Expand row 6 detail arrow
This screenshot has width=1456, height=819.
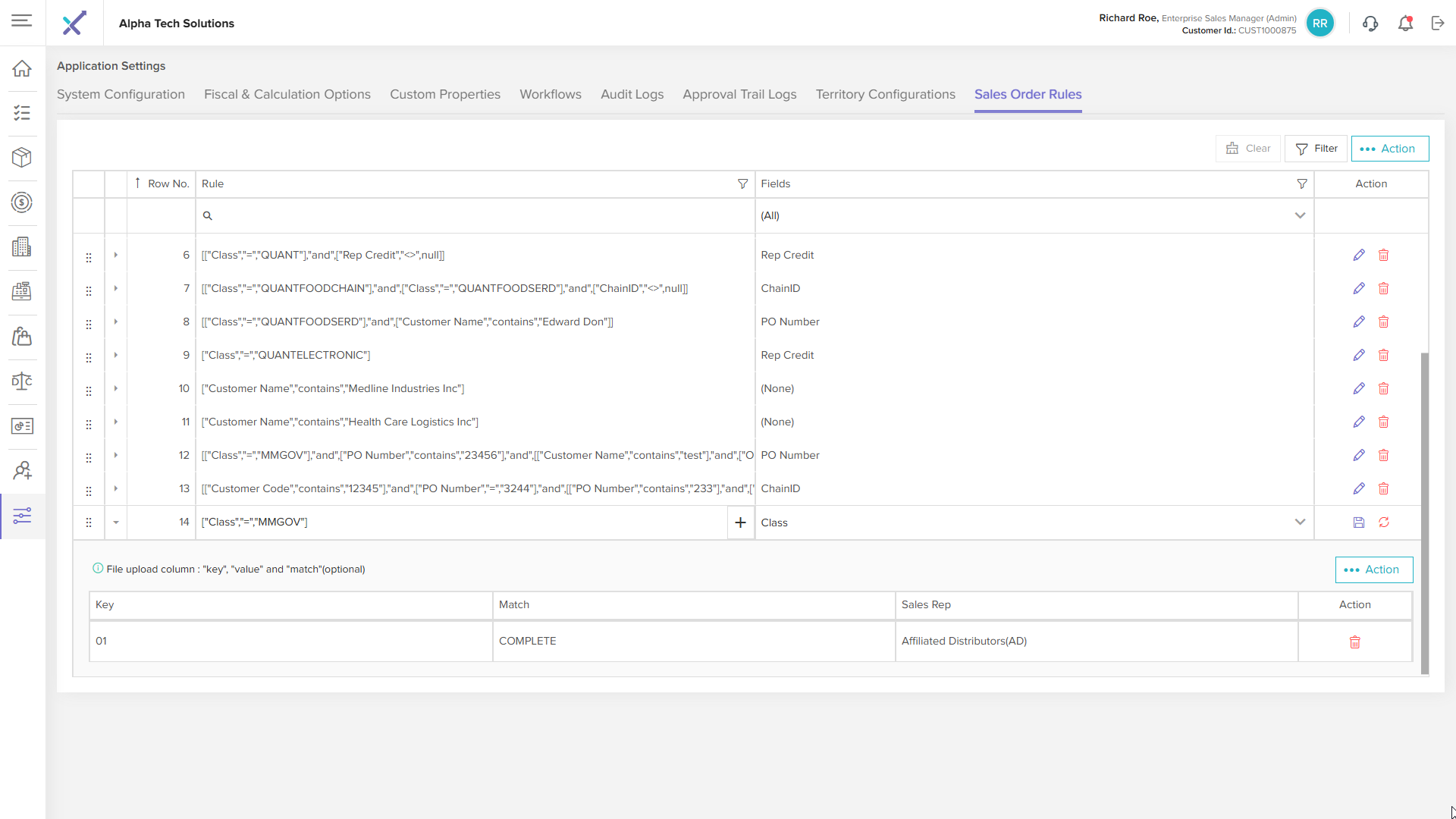115,255
